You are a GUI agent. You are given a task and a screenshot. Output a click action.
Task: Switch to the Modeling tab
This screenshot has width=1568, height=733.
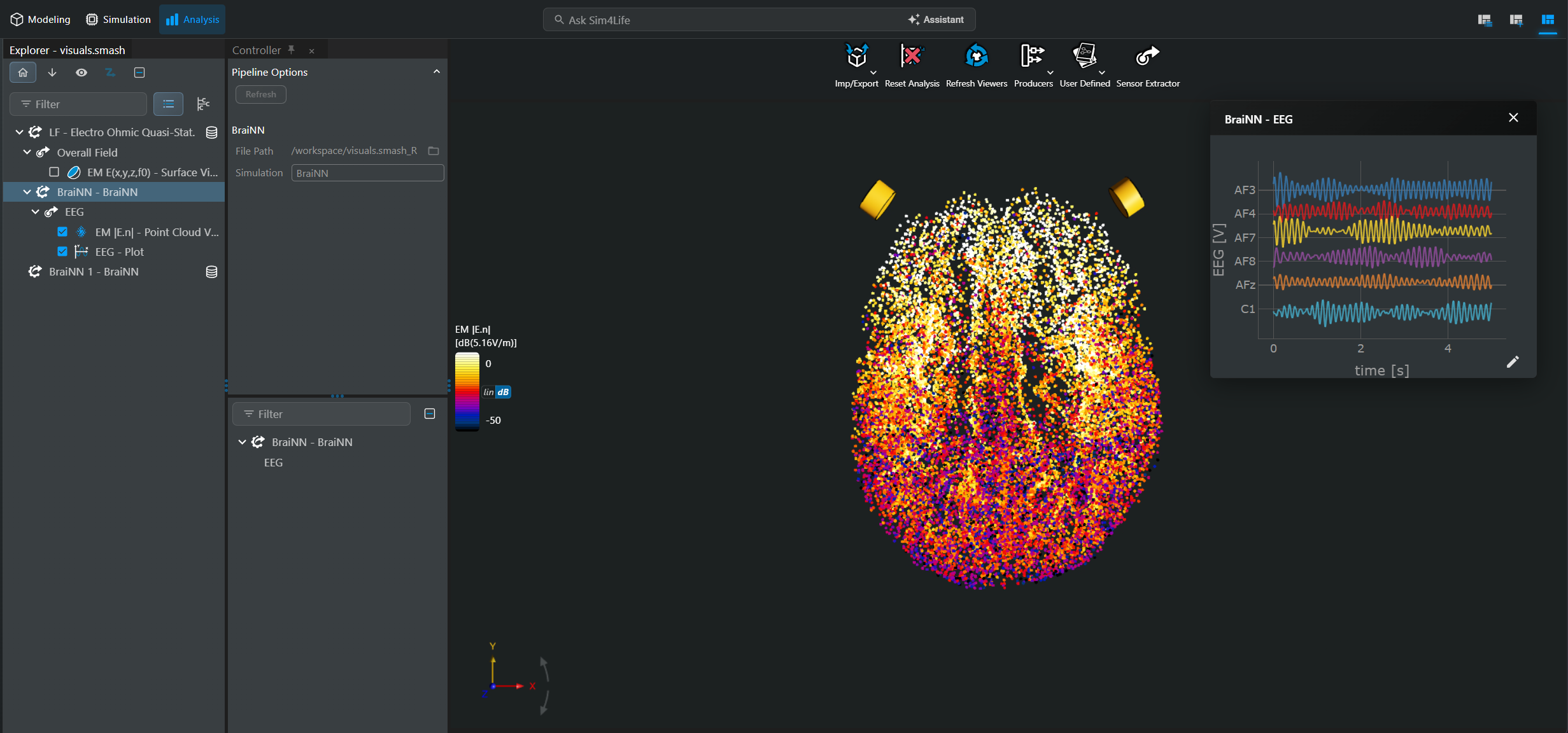[x=41, y=20]
